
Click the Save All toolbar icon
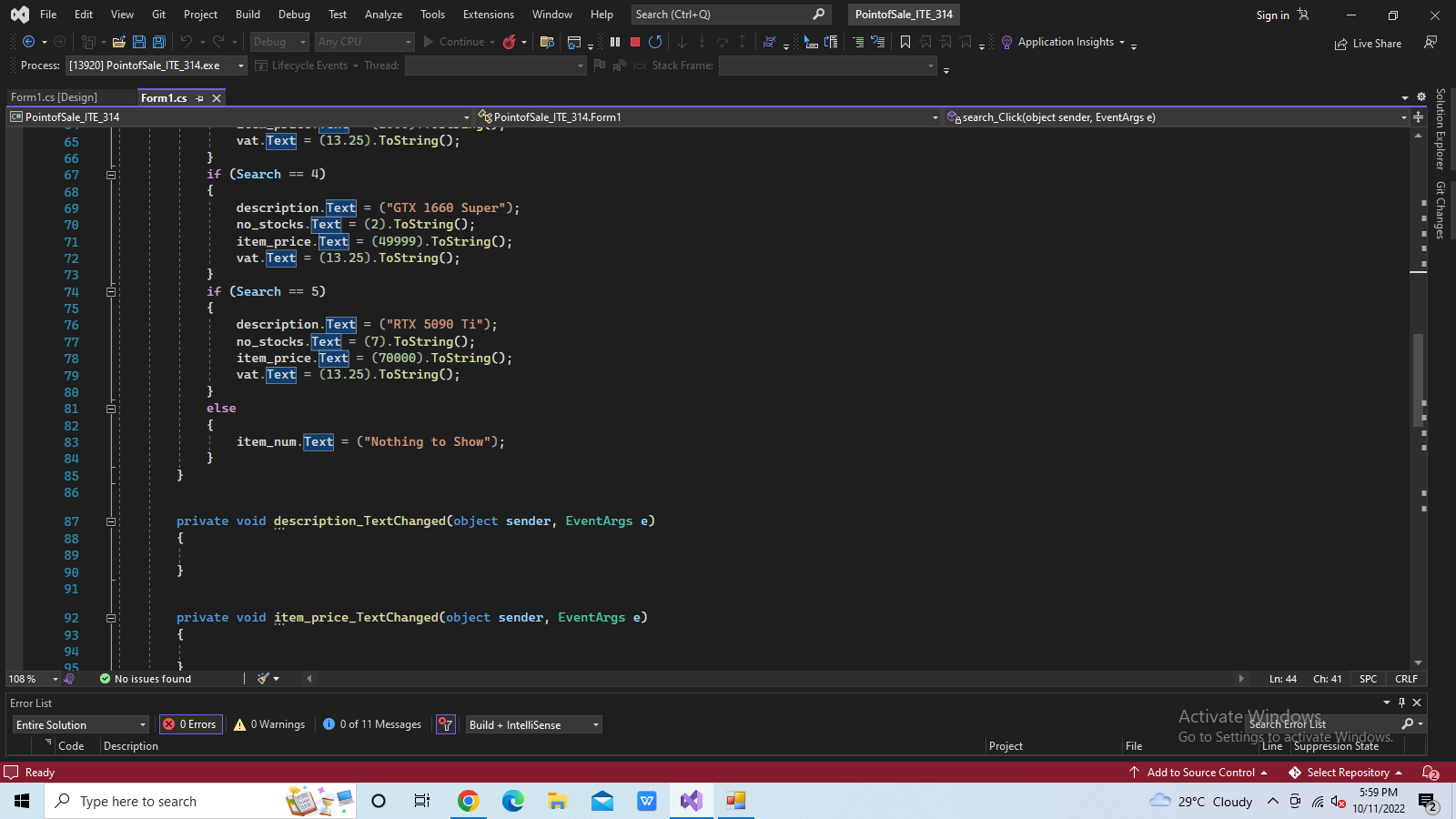point(158,42)
